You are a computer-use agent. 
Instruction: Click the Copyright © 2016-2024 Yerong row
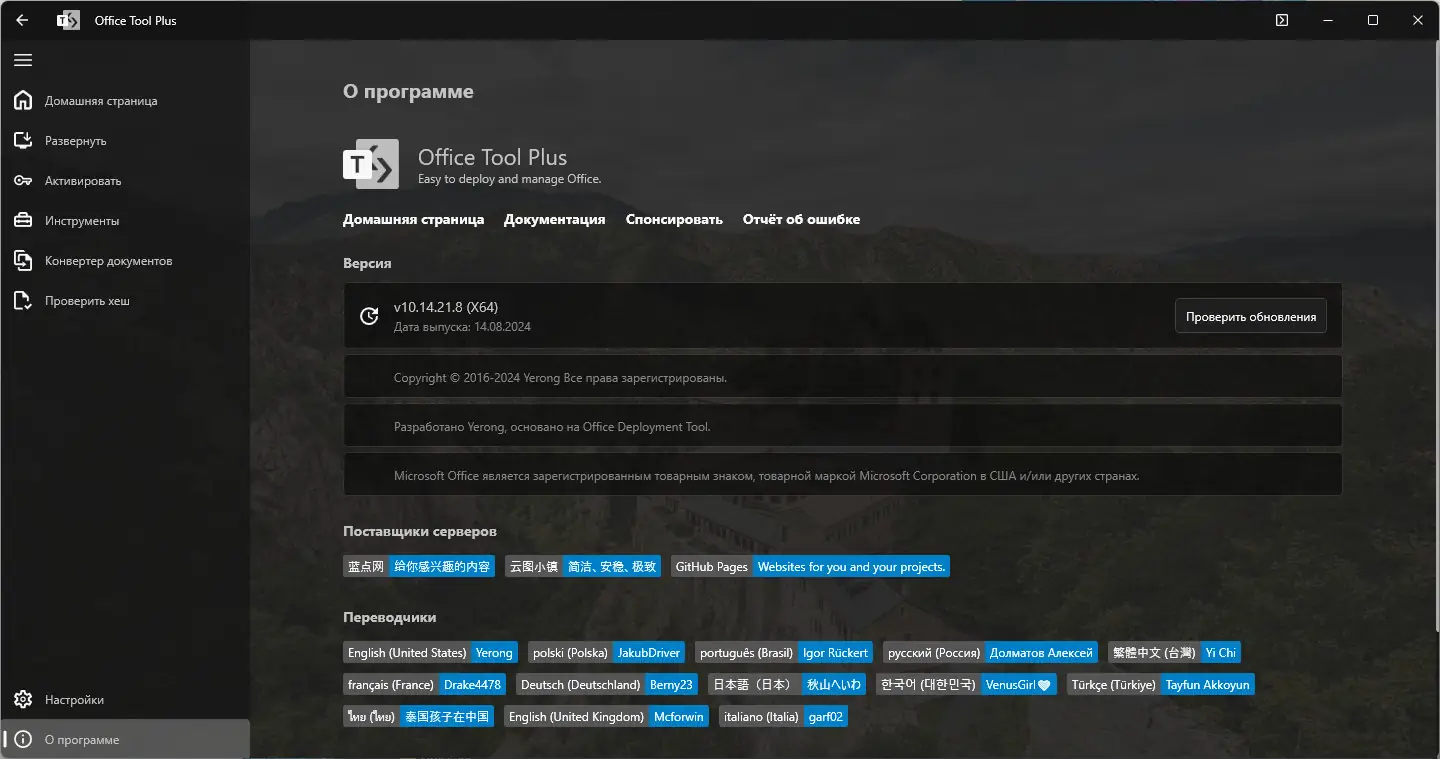(842, 377)
